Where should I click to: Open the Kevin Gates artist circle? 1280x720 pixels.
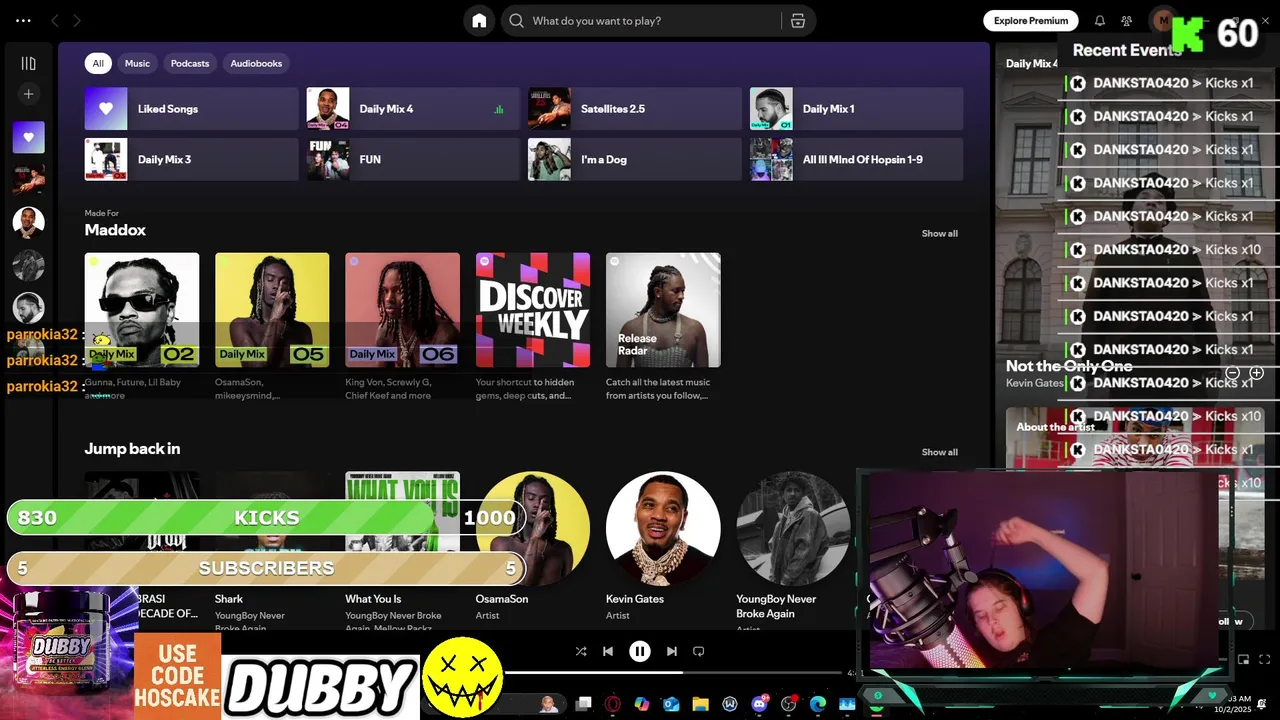pyautogui.click(x=663, y=529)
